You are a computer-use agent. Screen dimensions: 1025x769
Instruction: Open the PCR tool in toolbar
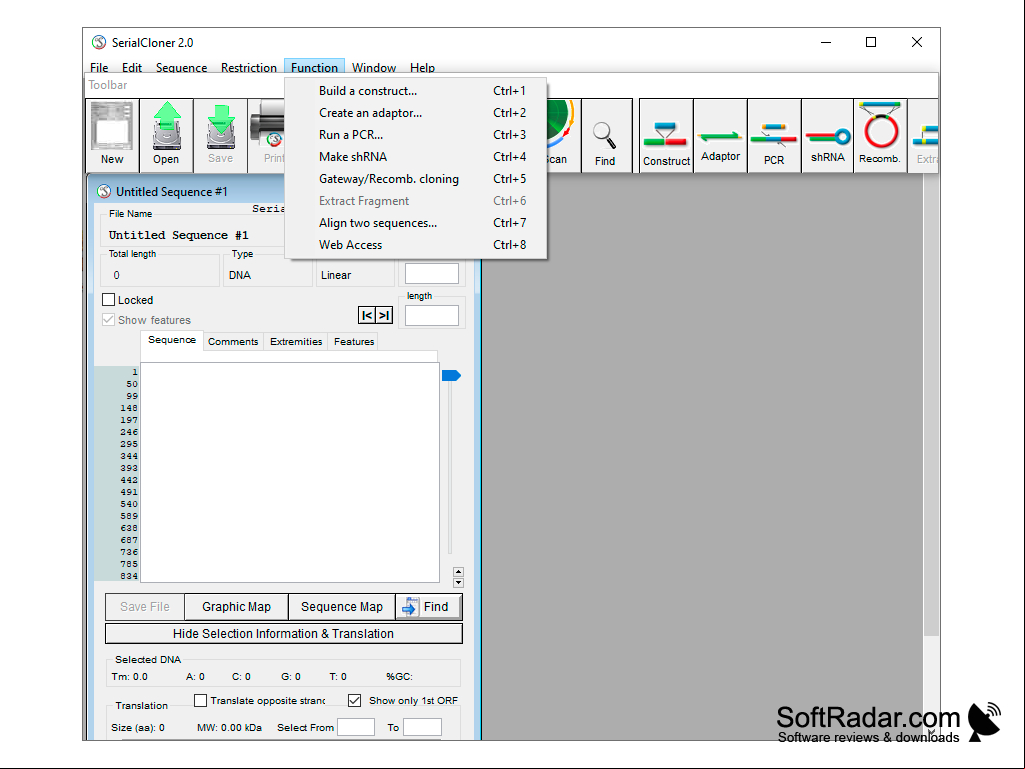pyautogui.click(x=774, y=135)
